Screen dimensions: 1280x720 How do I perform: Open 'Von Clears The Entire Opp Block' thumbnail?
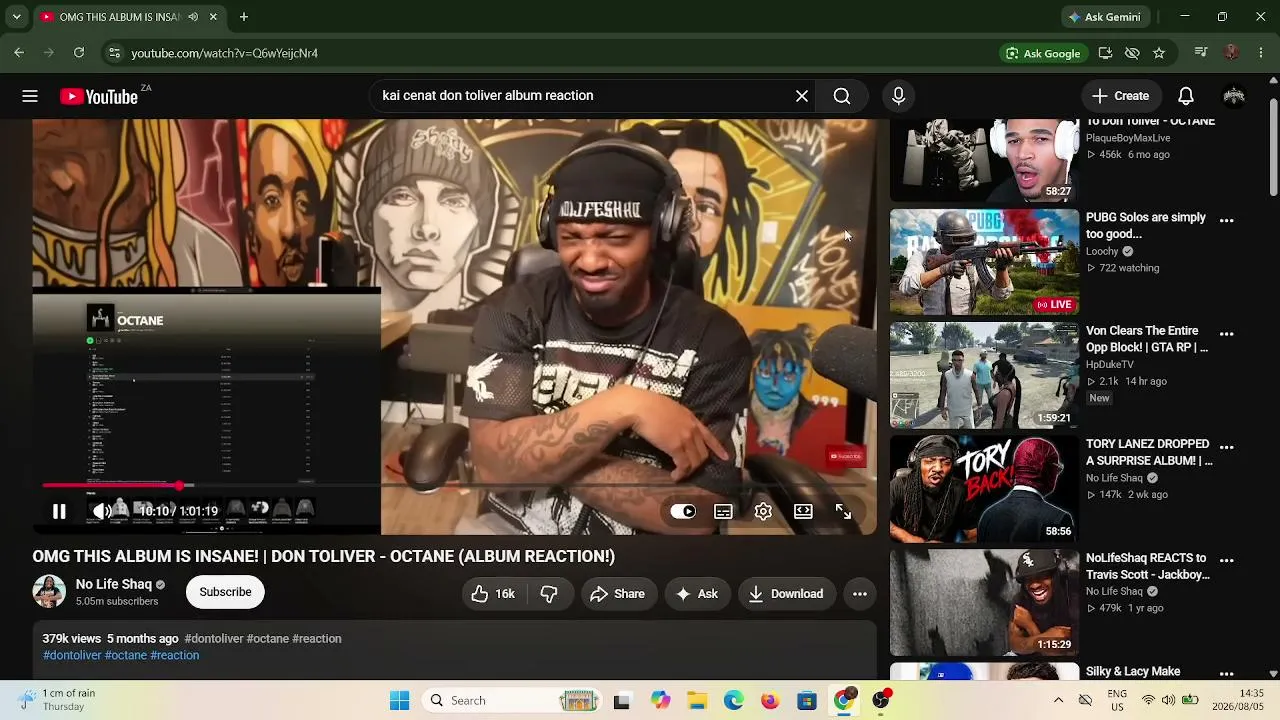tap(985, 375)
